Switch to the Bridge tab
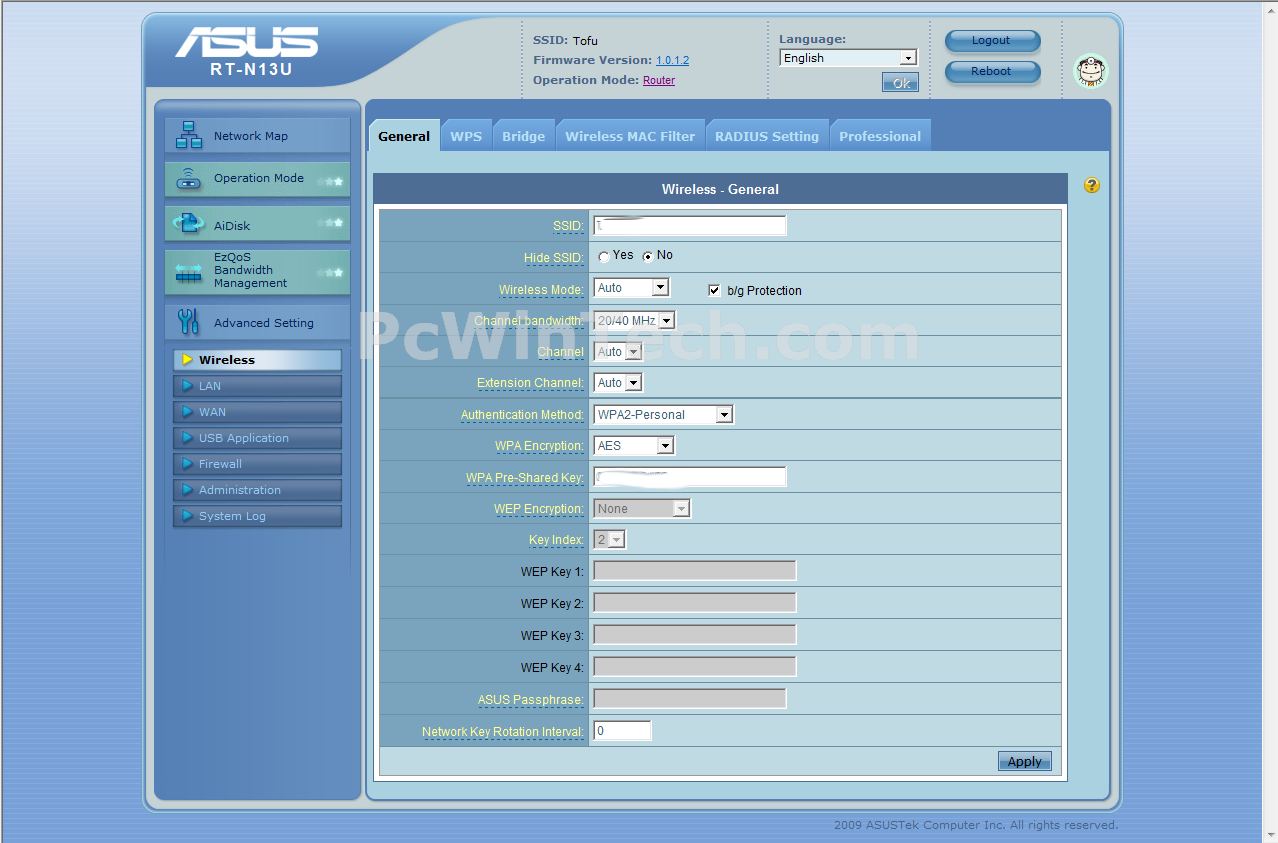 point(523,136)
